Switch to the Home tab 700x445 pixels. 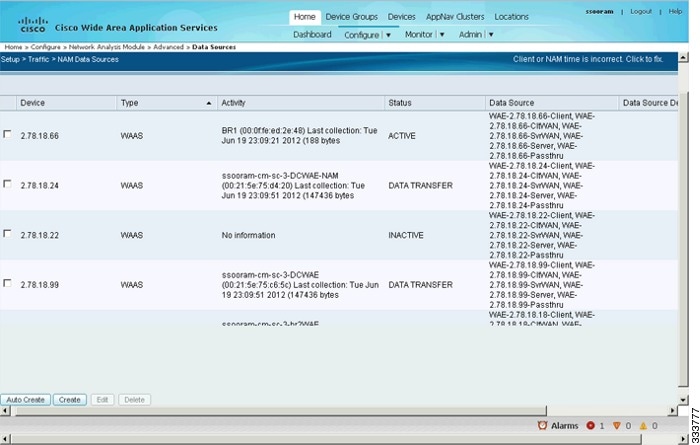(304, 17)
